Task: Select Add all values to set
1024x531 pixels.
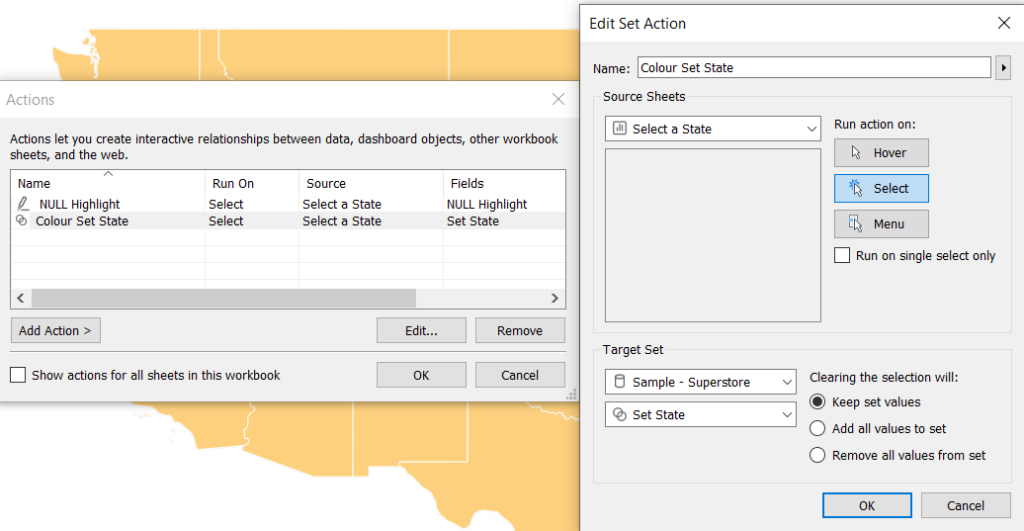Action: [x=817, y=428]
